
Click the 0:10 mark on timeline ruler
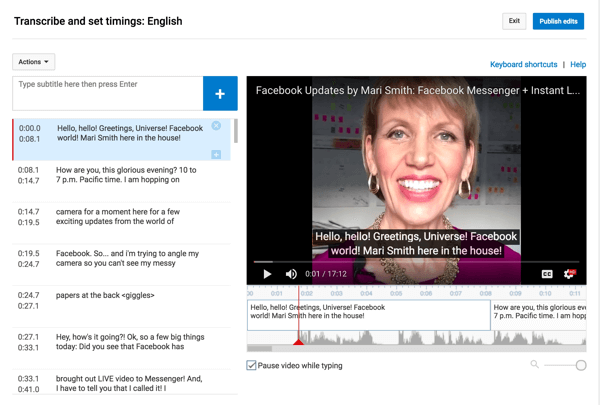545,294
